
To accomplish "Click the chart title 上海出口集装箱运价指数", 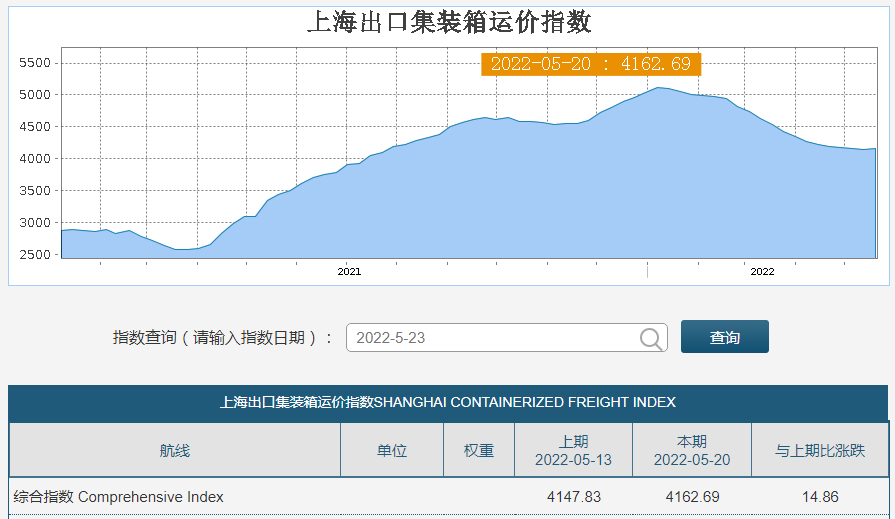I will click(448, 21).
